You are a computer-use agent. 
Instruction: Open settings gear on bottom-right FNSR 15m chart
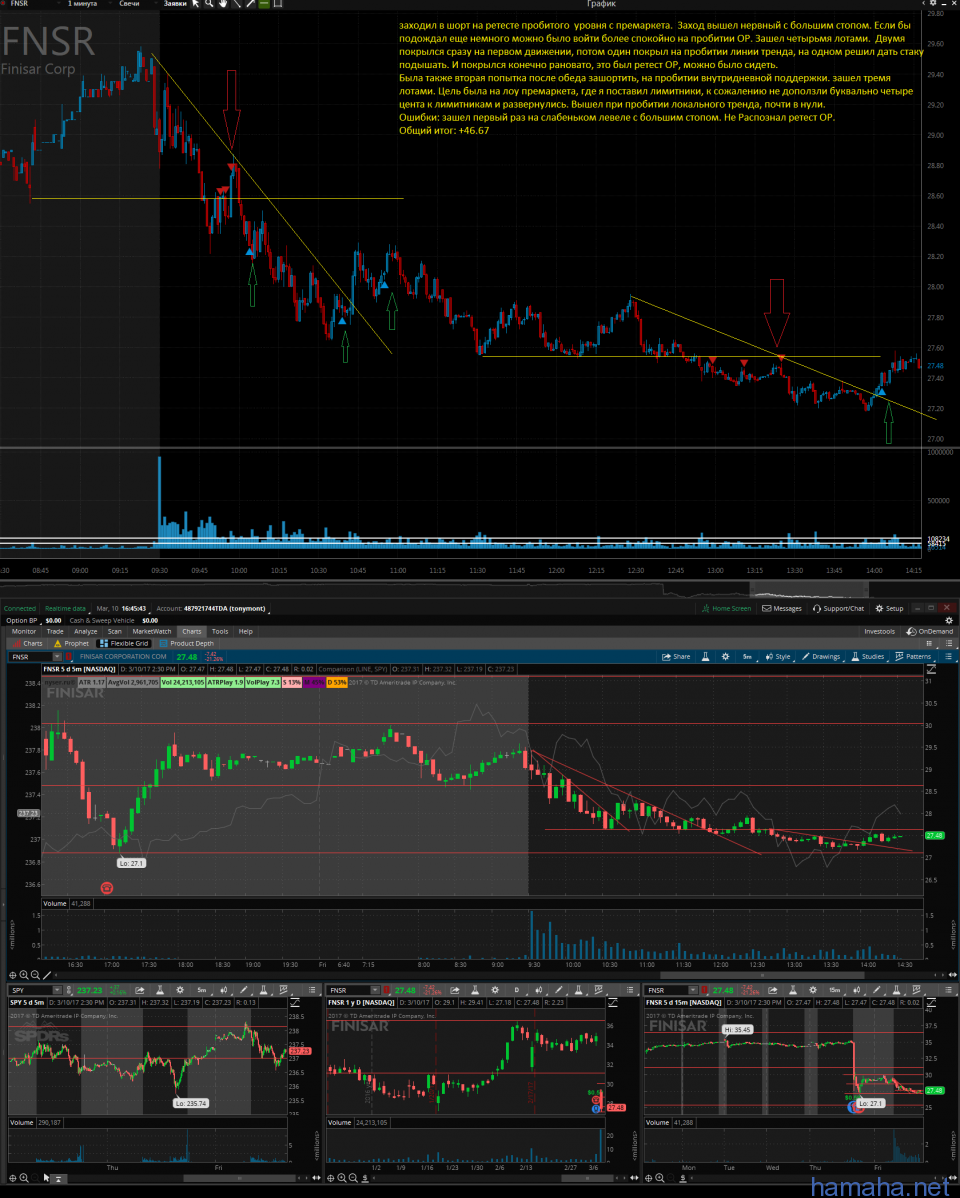(813, 990)
